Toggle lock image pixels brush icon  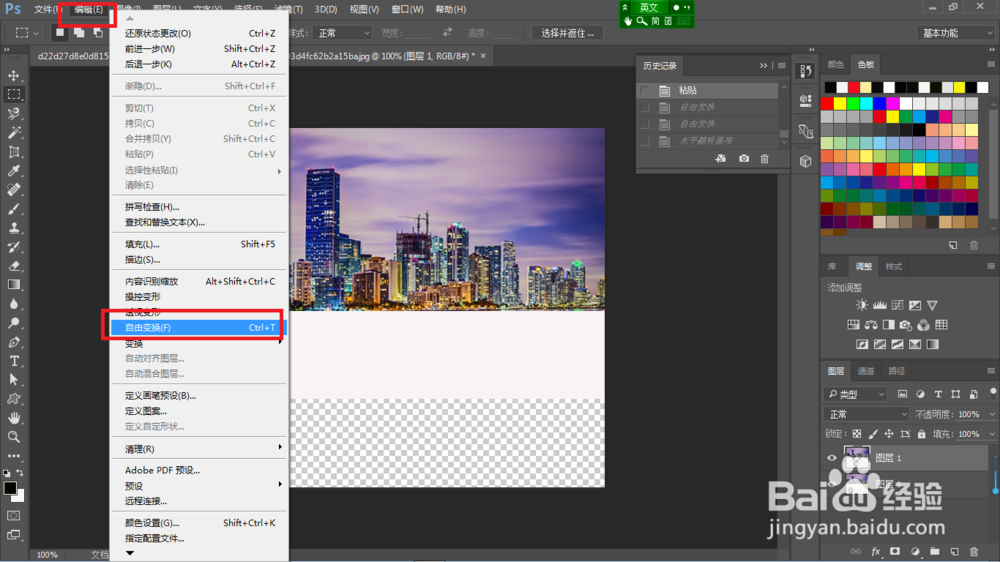(x=872, y=434)
